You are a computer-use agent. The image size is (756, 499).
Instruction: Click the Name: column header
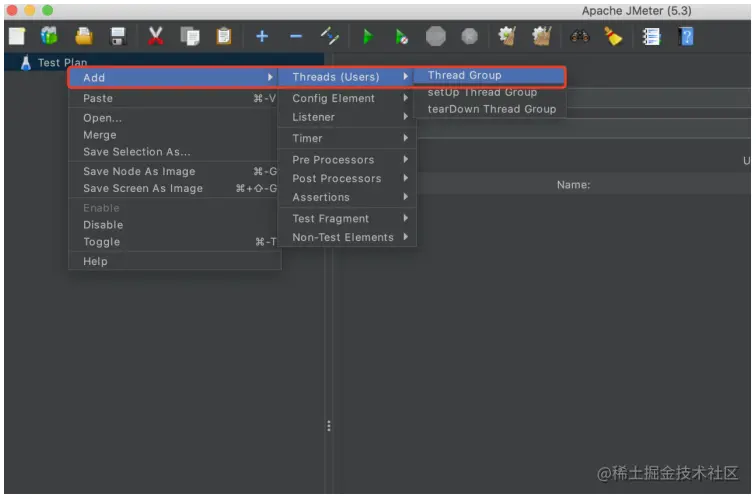tap(573, 185)
